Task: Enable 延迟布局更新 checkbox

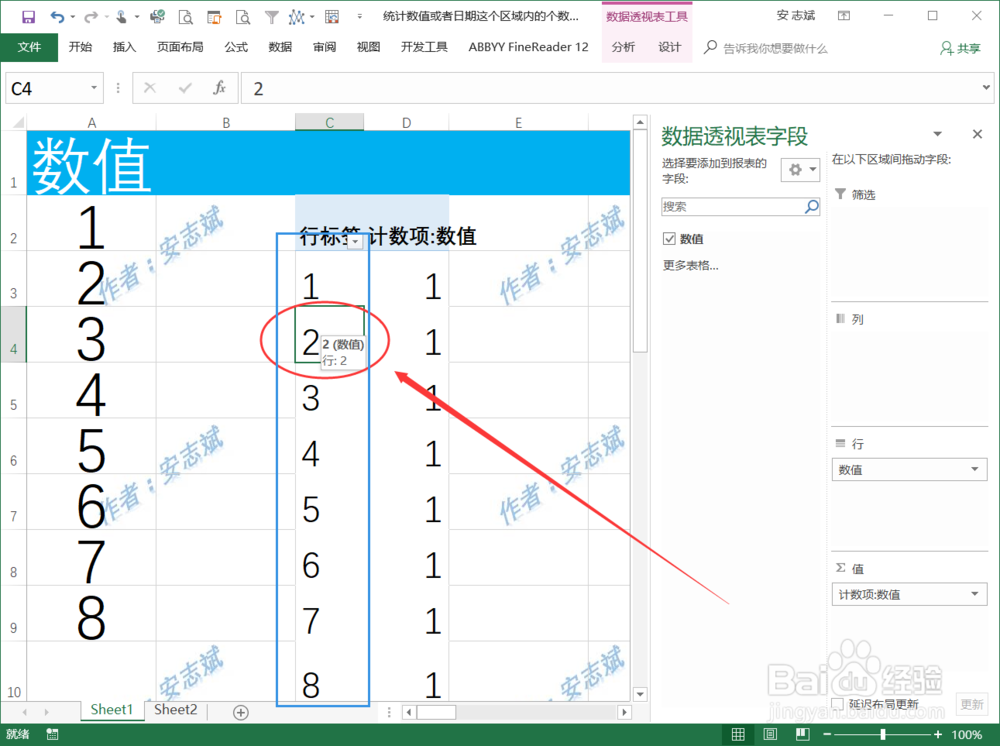Action: click(838, 703)
